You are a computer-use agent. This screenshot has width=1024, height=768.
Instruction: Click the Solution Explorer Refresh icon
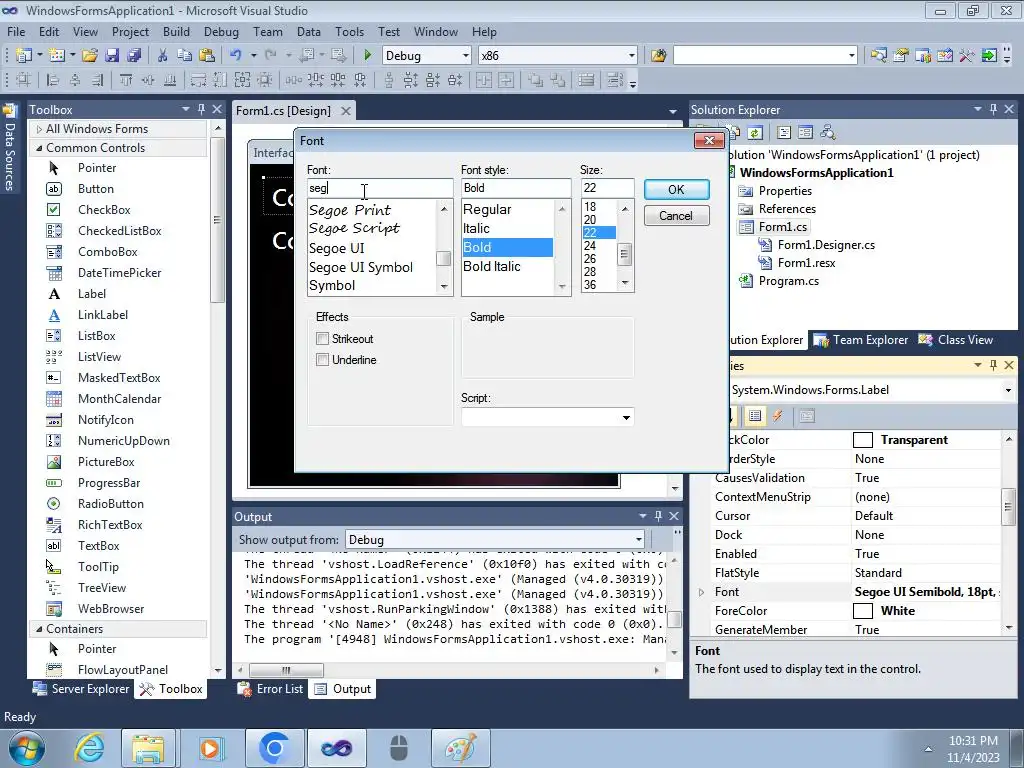(755, 133)
